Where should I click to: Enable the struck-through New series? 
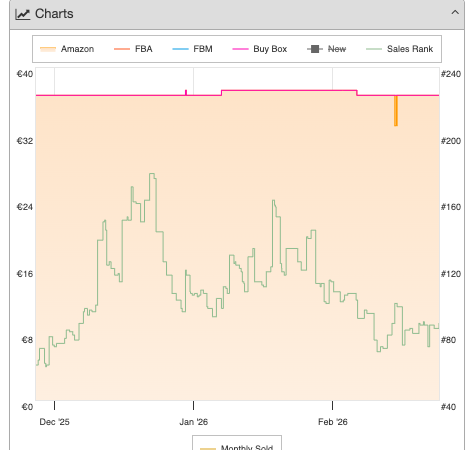pos(327,49)
